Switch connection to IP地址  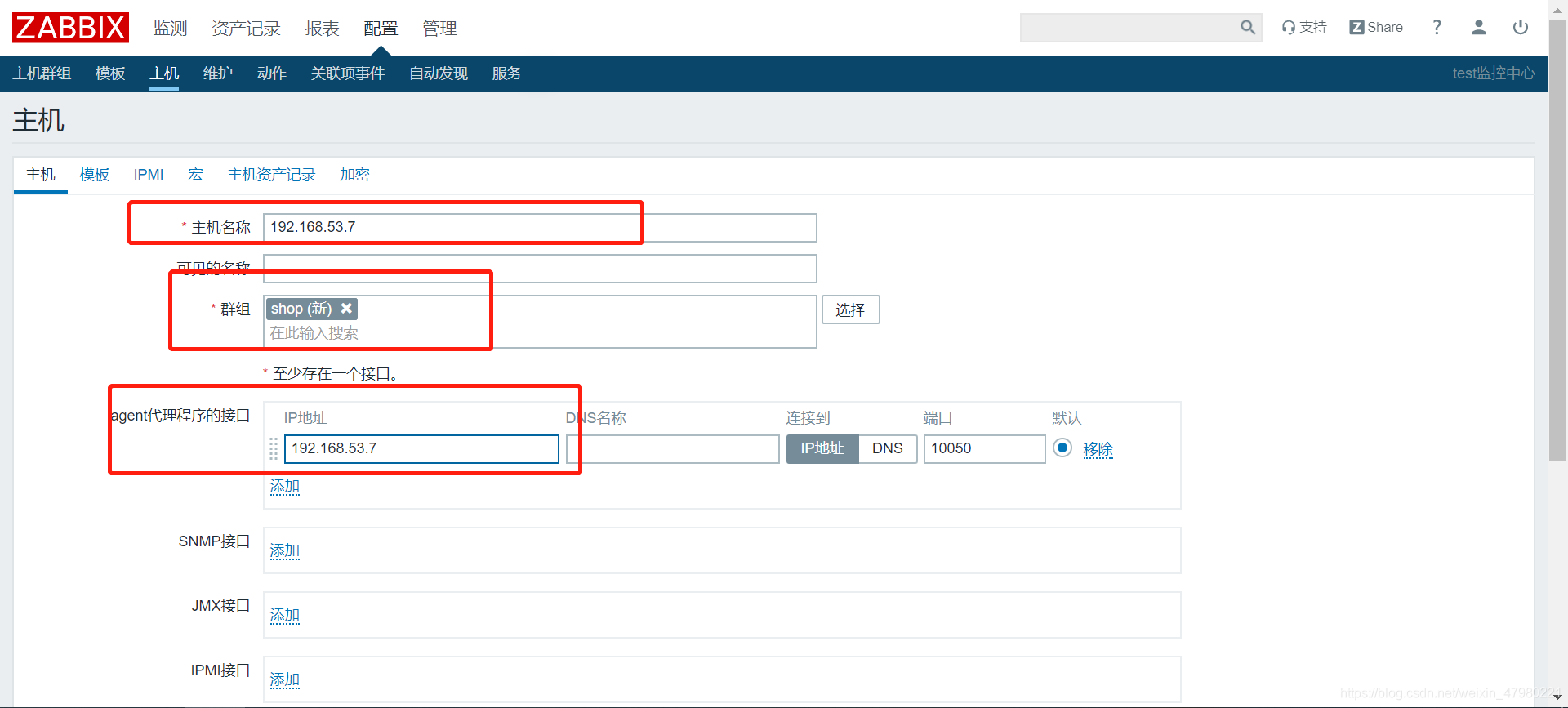click(x=822, y=448)
